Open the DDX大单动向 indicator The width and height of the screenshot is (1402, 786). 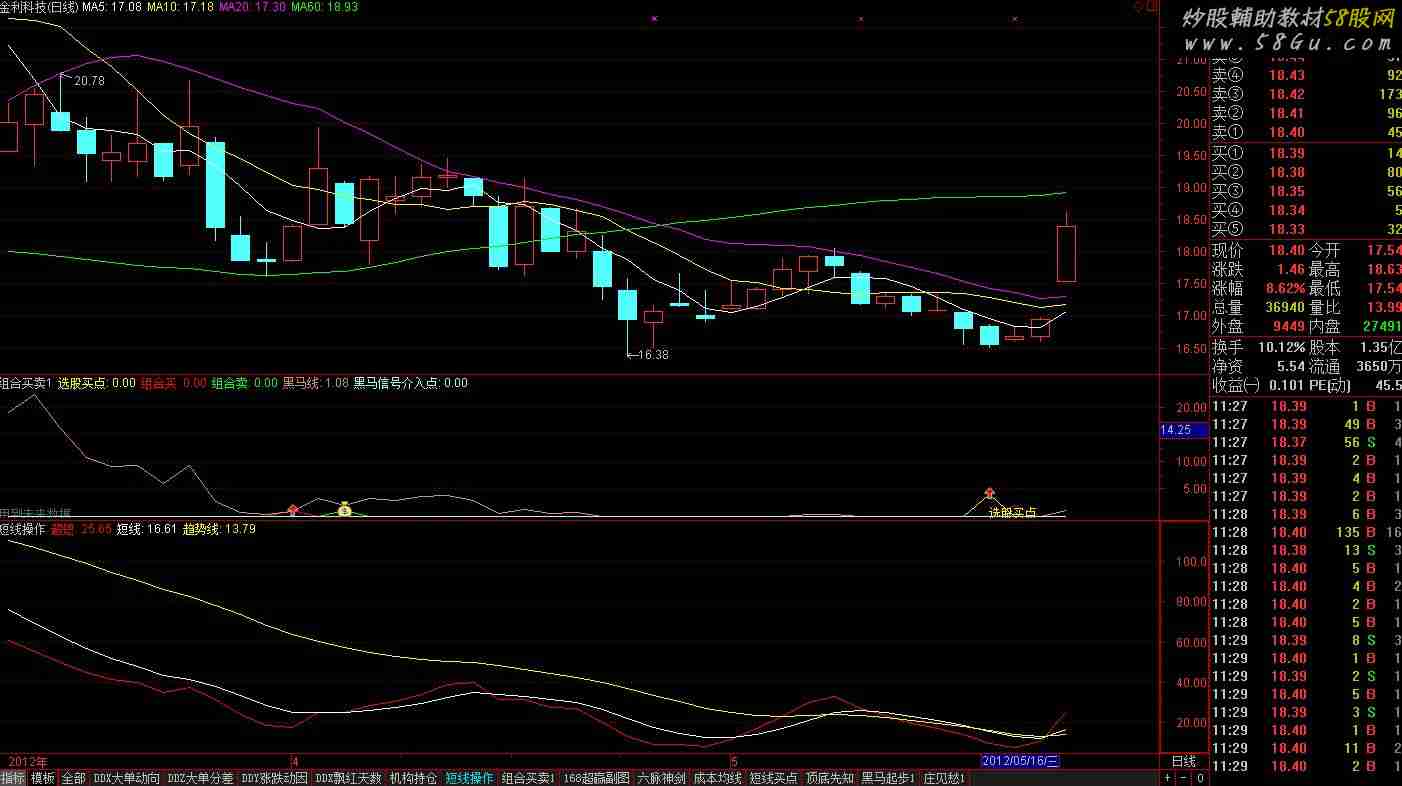tap(126, 778)
